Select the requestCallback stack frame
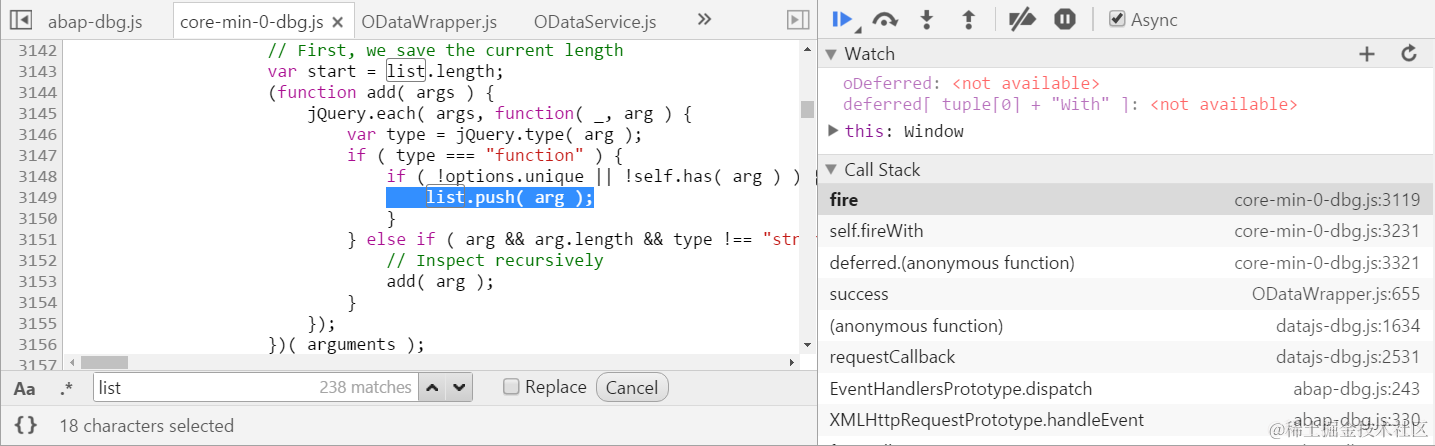 point(1126,357)
